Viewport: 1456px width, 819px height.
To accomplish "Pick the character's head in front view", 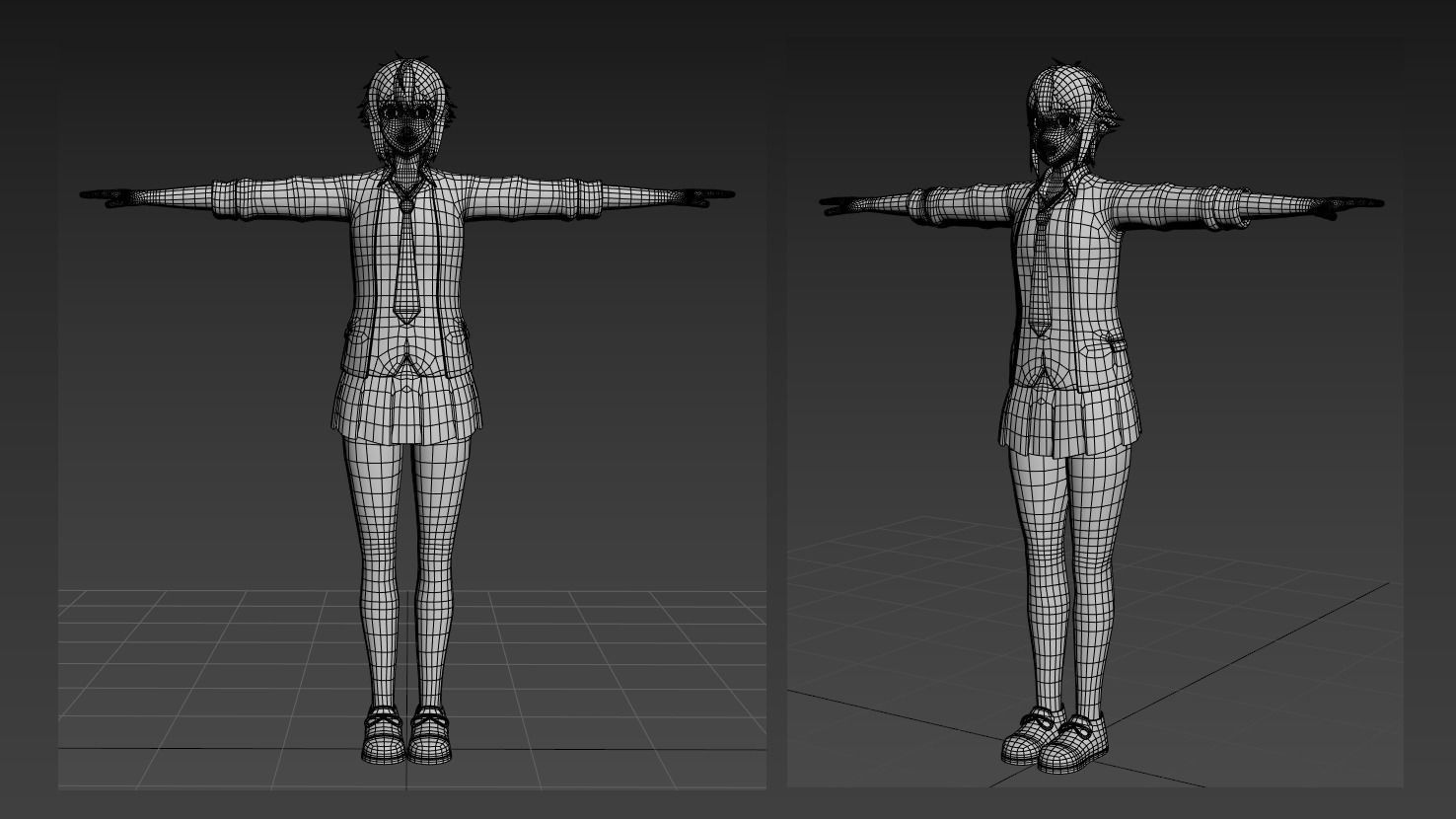I will (405, 112).
